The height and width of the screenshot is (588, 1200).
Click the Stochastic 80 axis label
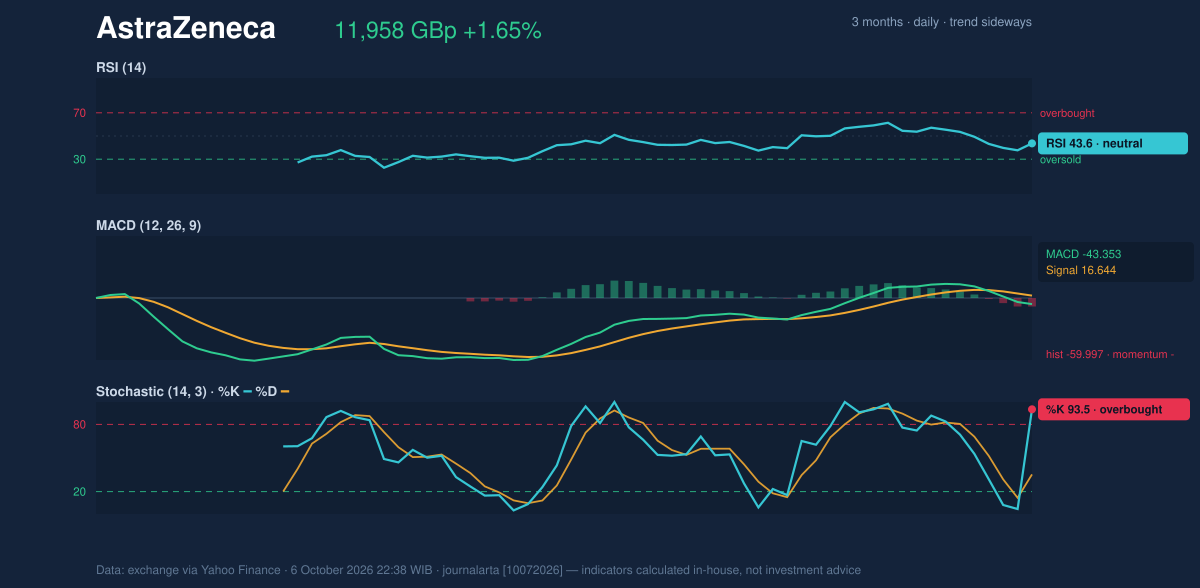[x=79, y=425]
